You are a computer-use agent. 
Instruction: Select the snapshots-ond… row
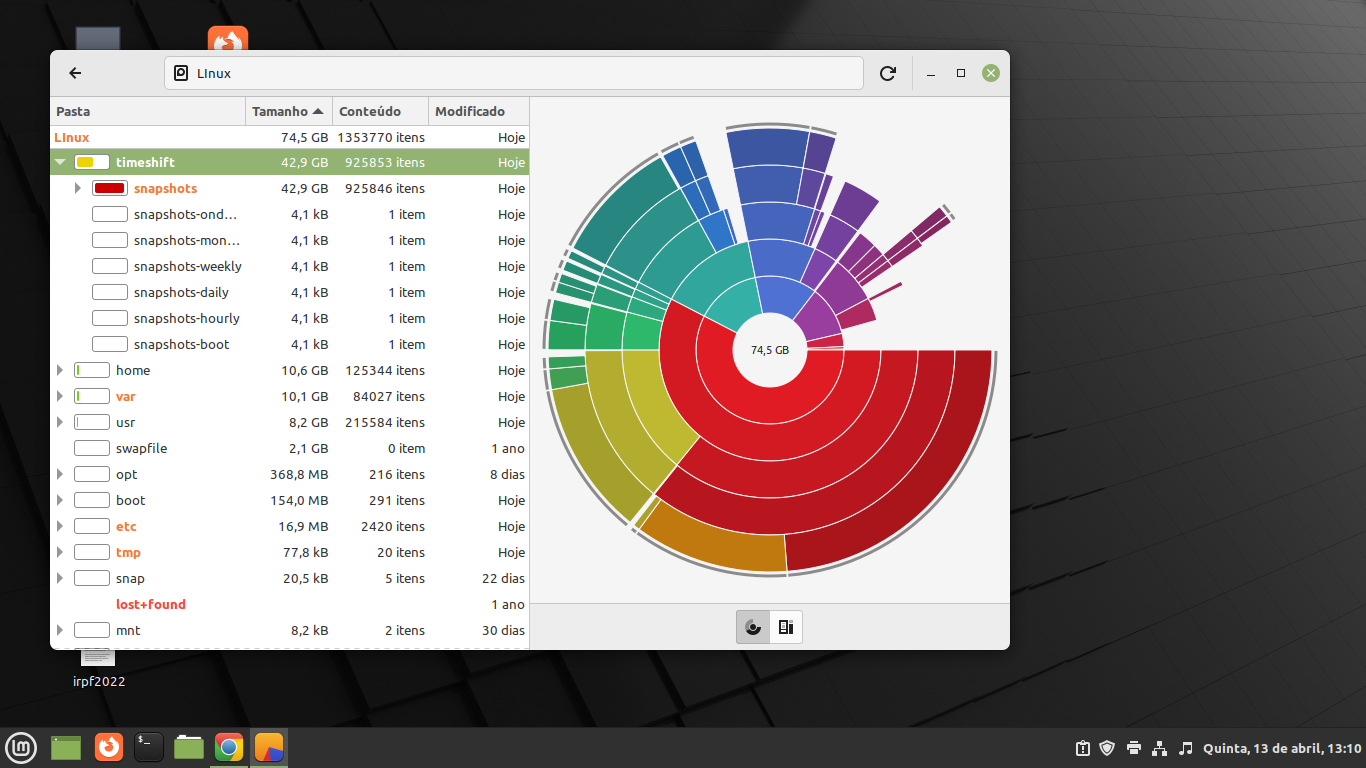click(x=289, y=214)
